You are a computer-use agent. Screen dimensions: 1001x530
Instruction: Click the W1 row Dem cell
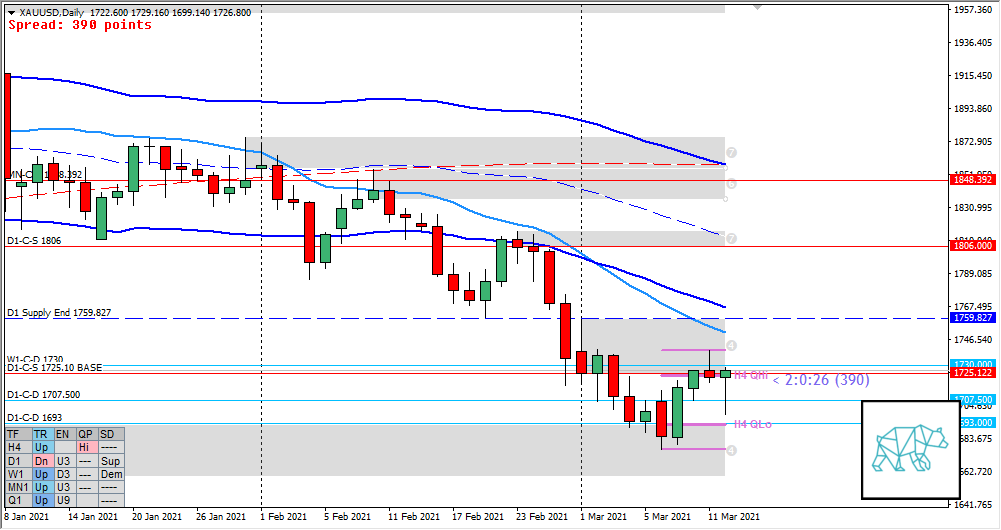point(111,474)
